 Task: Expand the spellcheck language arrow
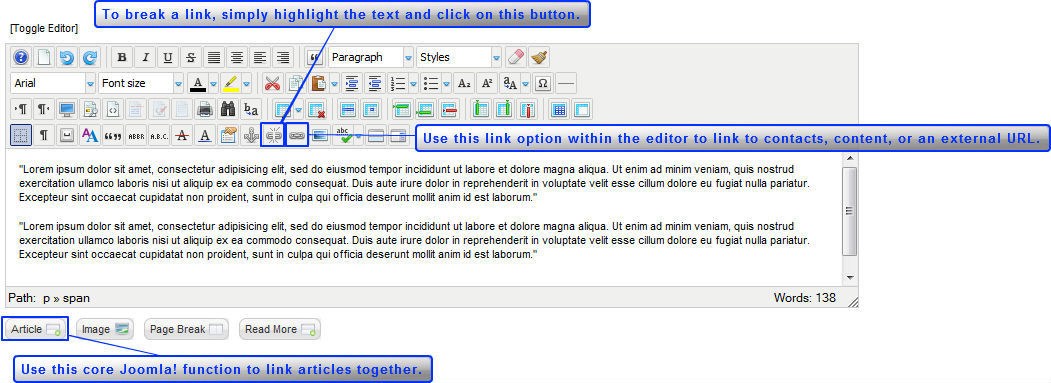click(359, 135)
